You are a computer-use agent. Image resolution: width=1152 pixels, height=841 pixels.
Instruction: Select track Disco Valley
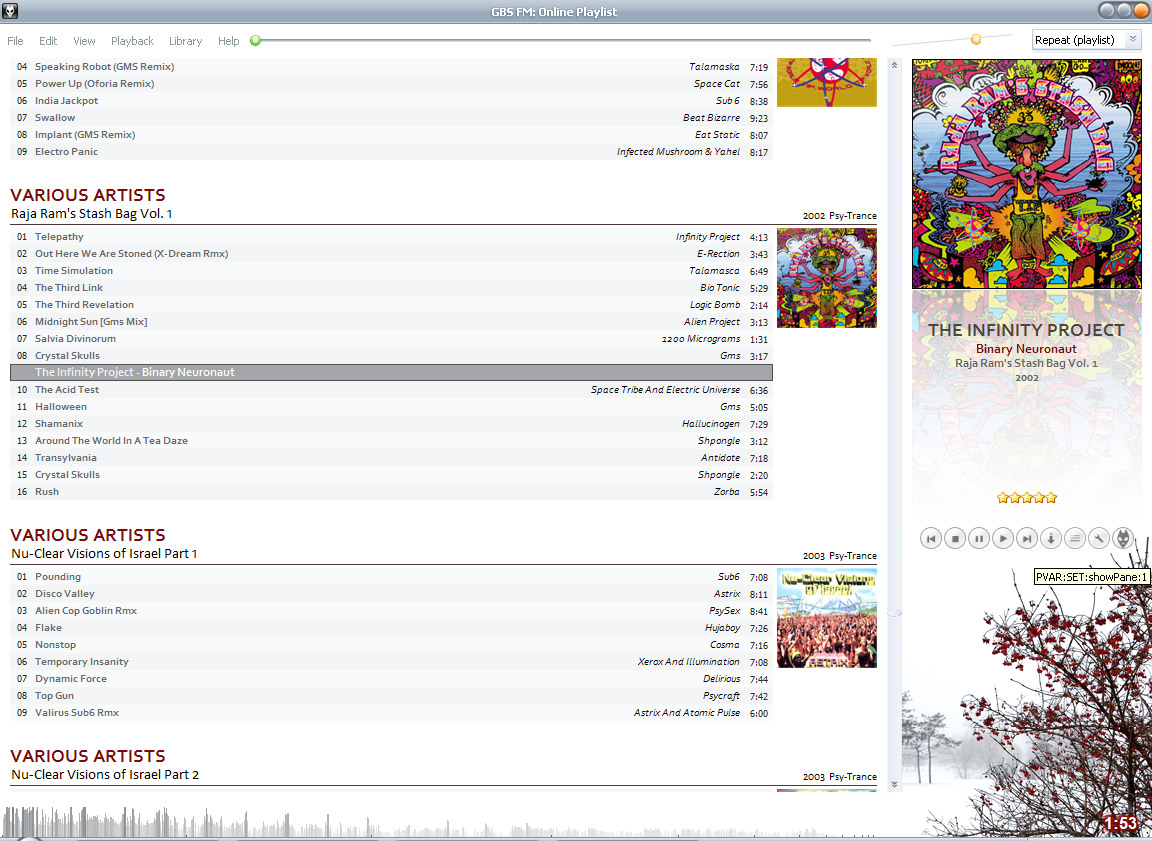(x=392, y=593)
